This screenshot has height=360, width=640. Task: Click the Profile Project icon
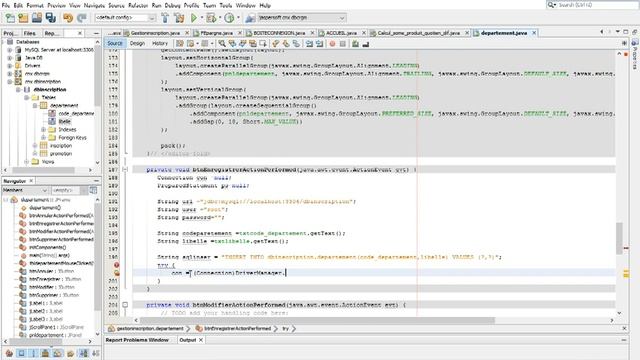tap(229, 18)
